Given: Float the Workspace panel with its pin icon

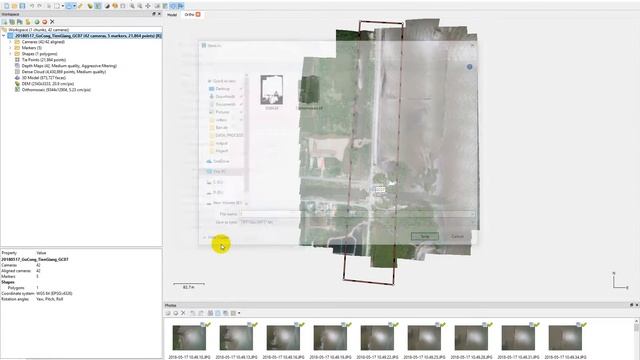Looking at the screenshot, I should point(154,14).
